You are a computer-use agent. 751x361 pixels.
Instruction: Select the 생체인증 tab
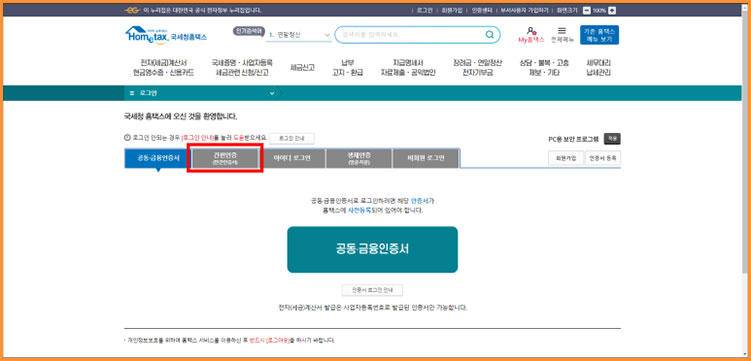click(x=359, y=158)
